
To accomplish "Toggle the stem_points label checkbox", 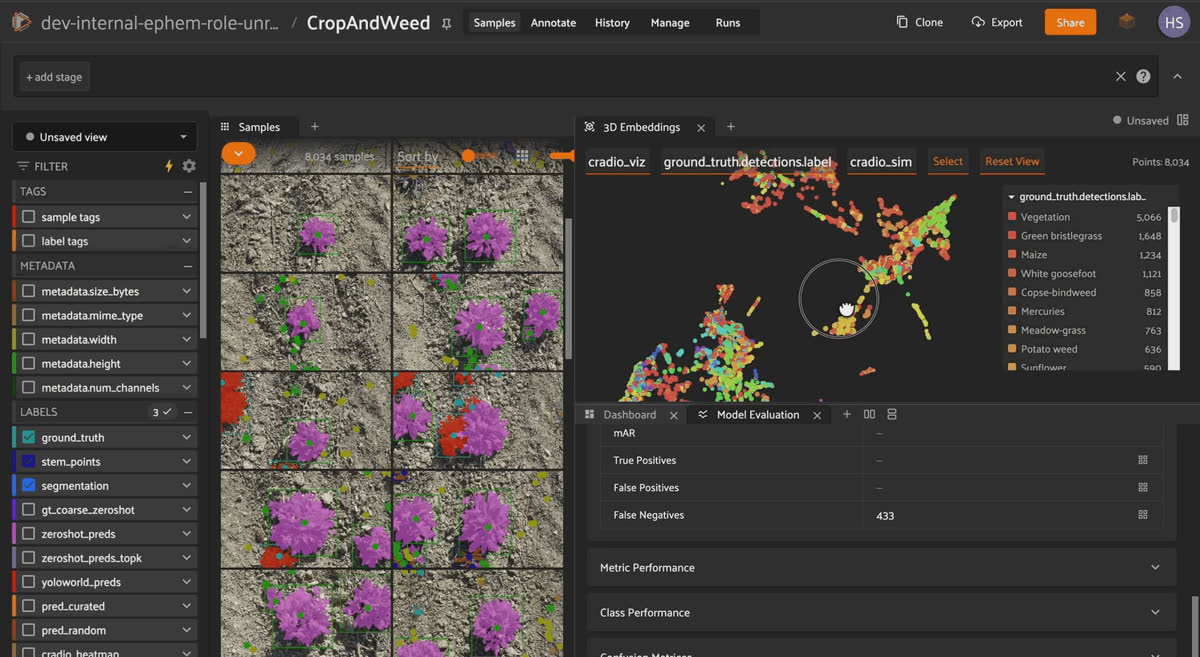I will [28, 462].
